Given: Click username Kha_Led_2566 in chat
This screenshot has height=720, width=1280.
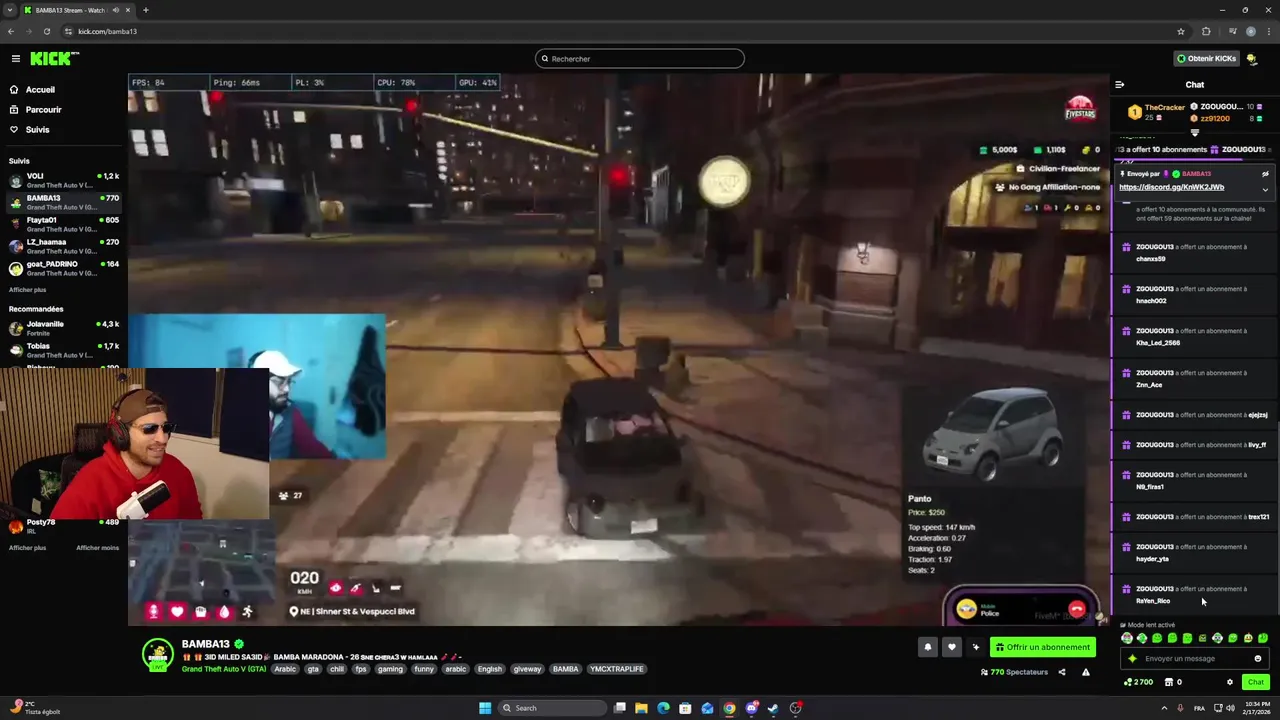Looking at the screenshot, I should (1158, 343).
